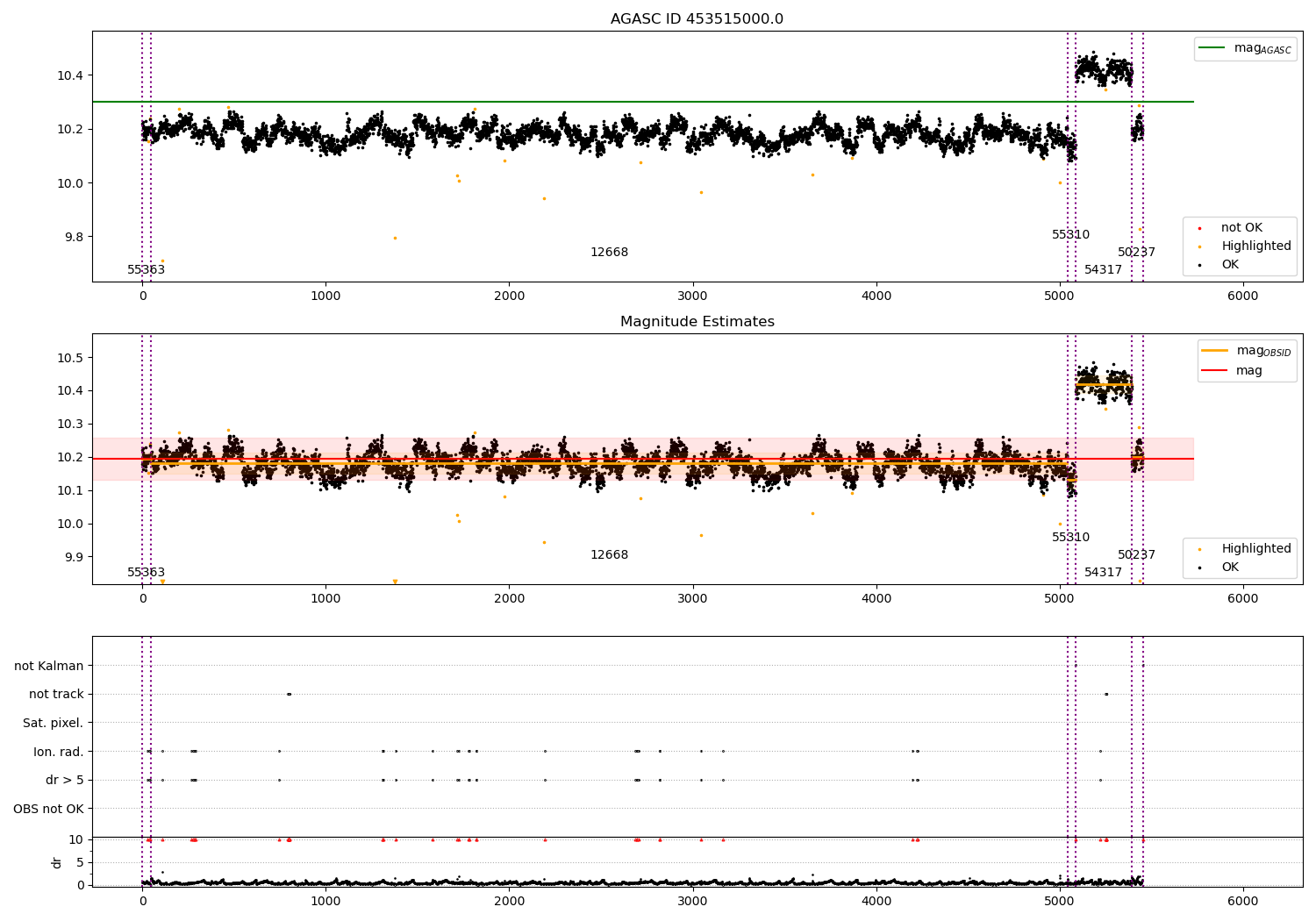The width and height of the screenshot is (1316, 921).
Task: Click 'Highlighted' legend entry in middle plot
Action: click(1255, 549)
